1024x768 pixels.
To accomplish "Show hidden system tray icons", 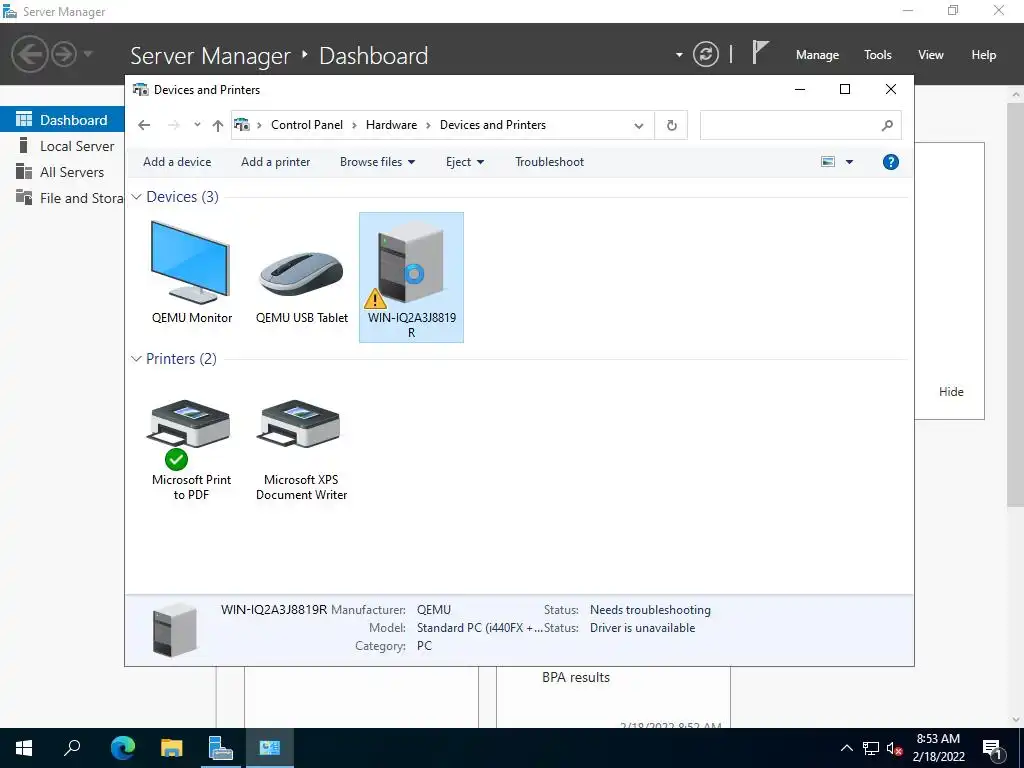I will 846,748.
